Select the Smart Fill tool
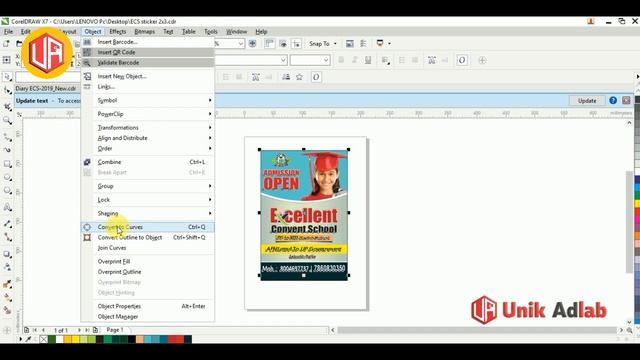 (x=7, y=311)
